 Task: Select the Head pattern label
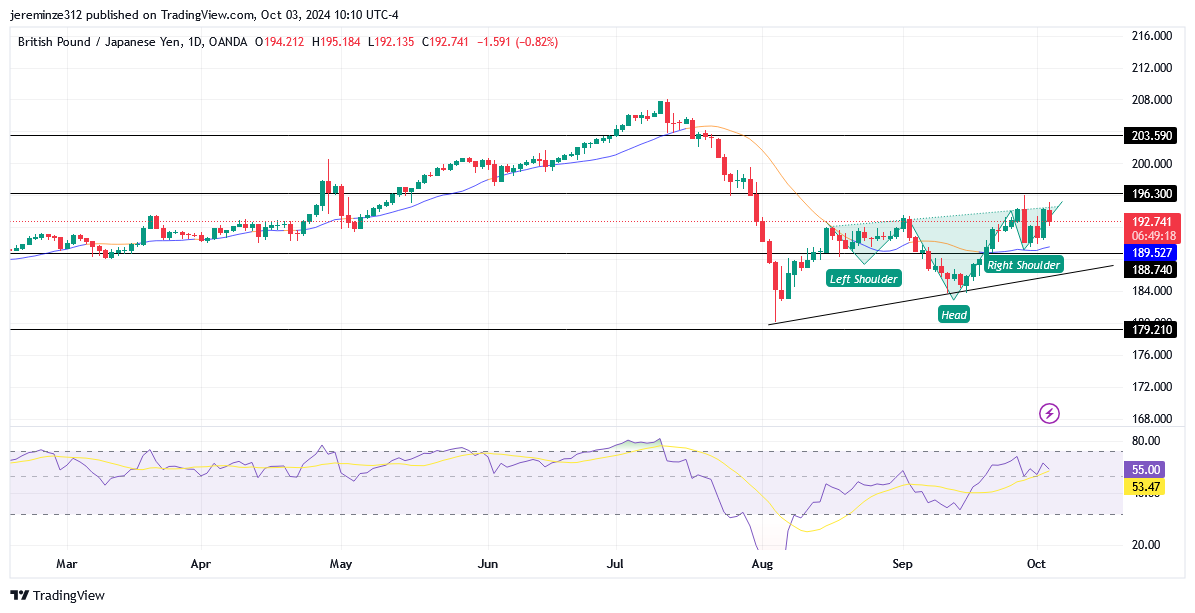[953, 314]
